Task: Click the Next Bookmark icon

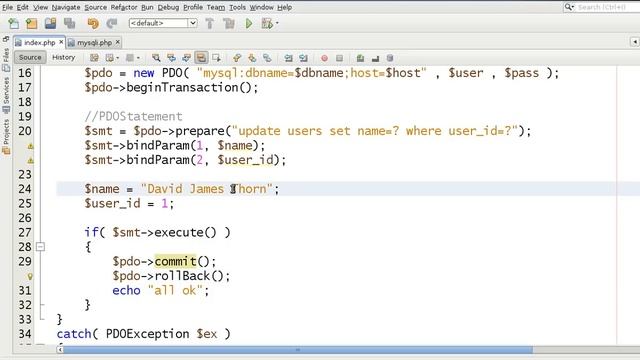Action: tap(252, 58)
